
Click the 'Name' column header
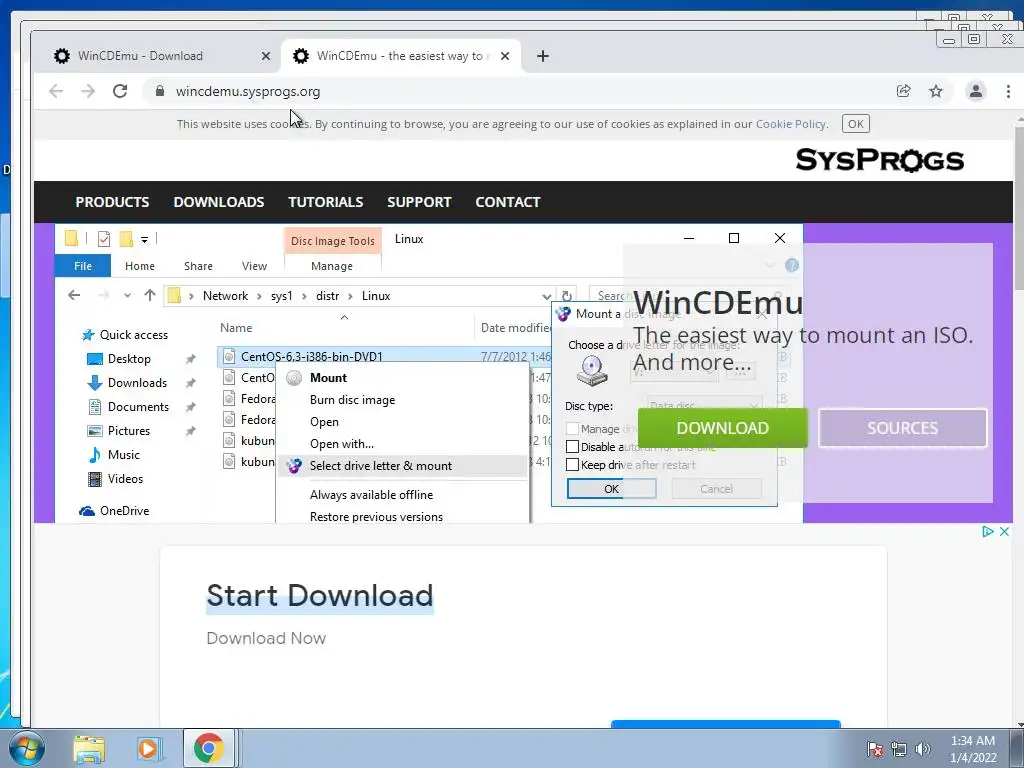point(236,328)
